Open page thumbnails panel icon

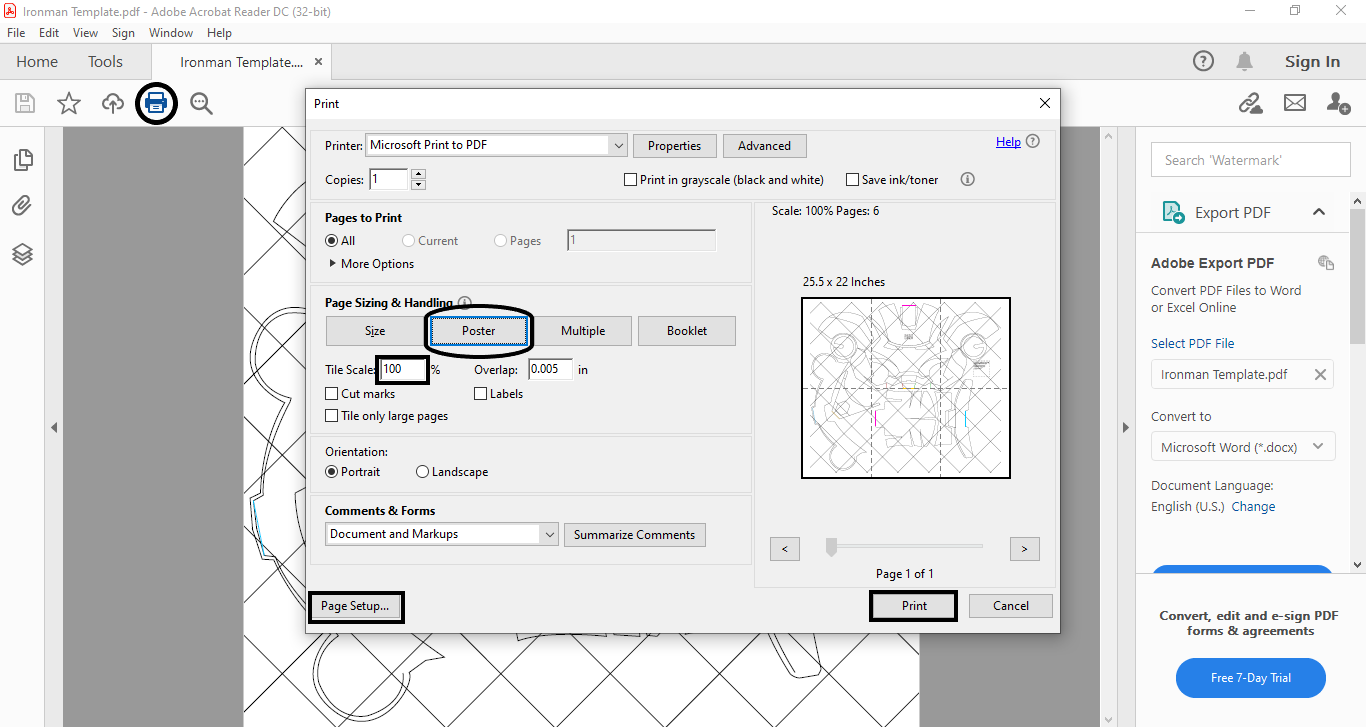(x=22, y=160)
